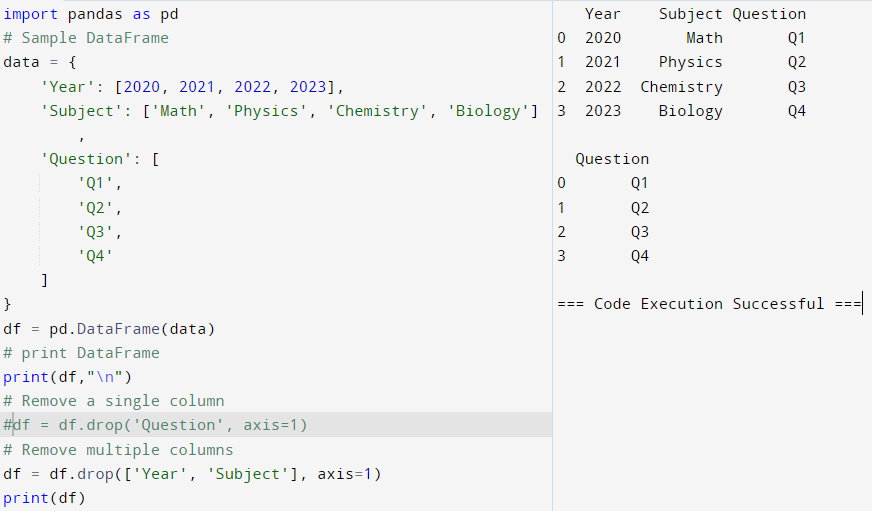Click the final print(df) line

coord(44,498)
